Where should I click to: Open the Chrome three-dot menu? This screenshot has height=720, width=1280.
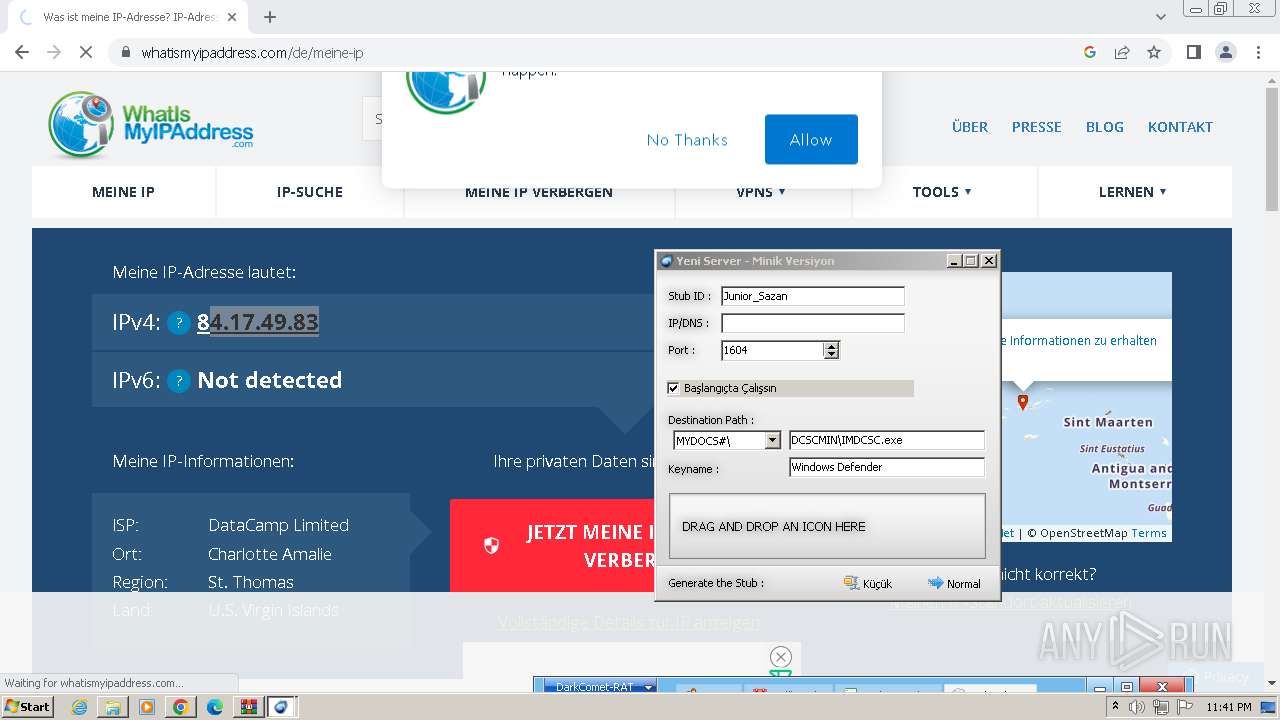click(1256, 52)
